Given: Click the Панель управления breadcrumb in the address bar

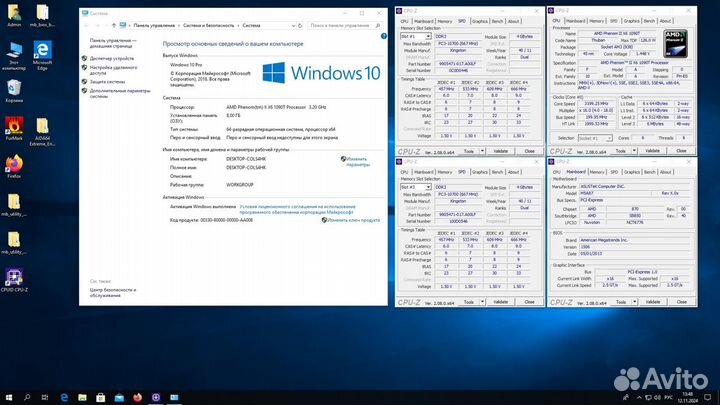Looking at the screenshot, I should pos(154,26).
